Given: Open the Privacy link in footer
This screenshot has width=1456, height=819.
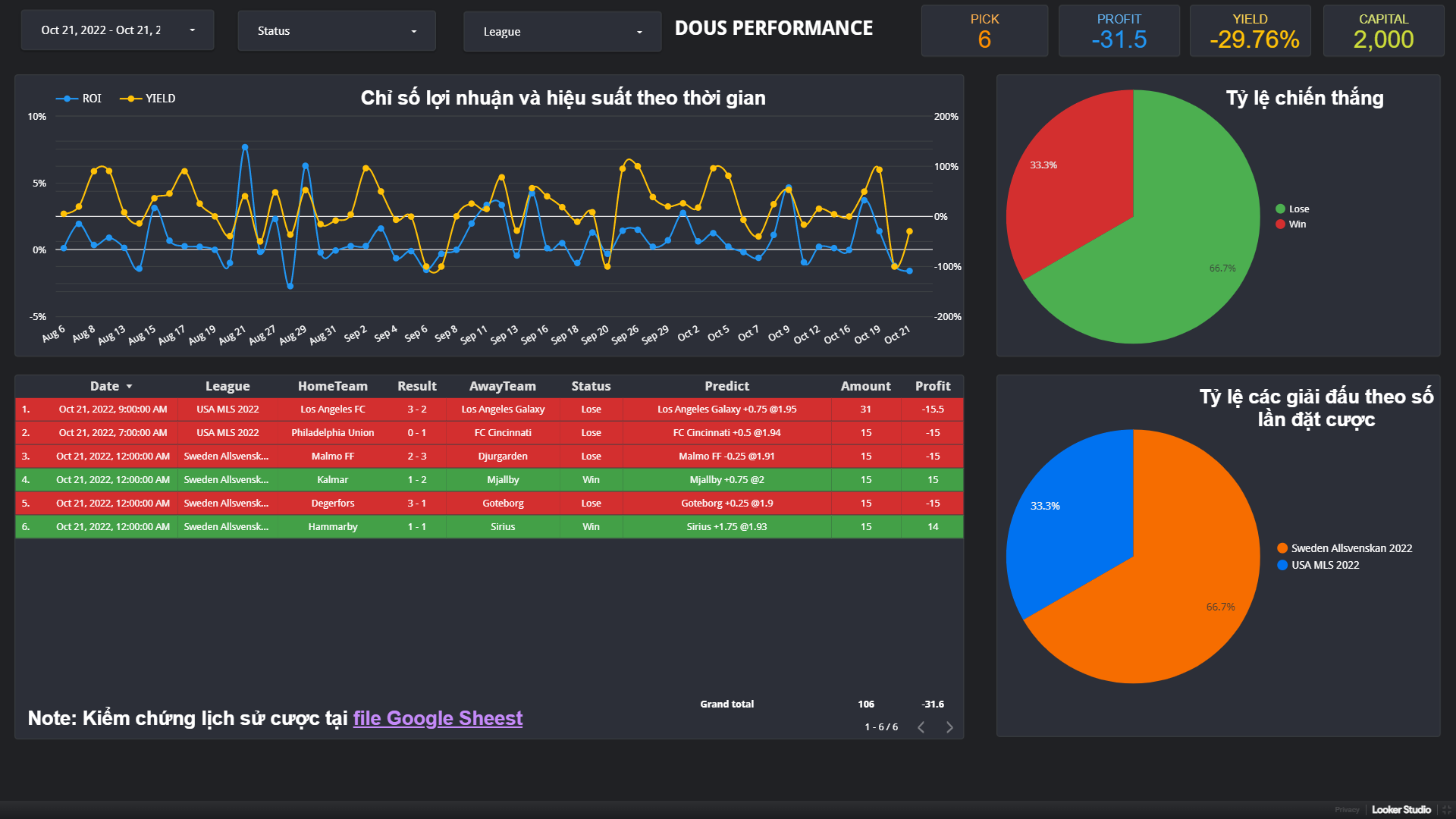Looking at the screenshot, I should (1347, 810).
